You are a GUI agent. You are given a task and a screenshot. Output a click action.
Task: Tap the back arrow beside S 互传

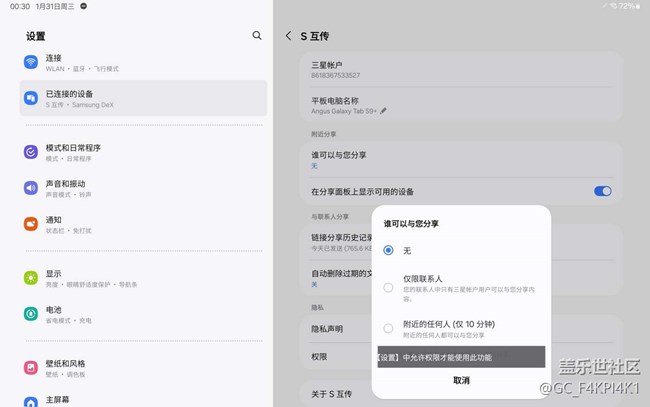[x=289, y=36]
